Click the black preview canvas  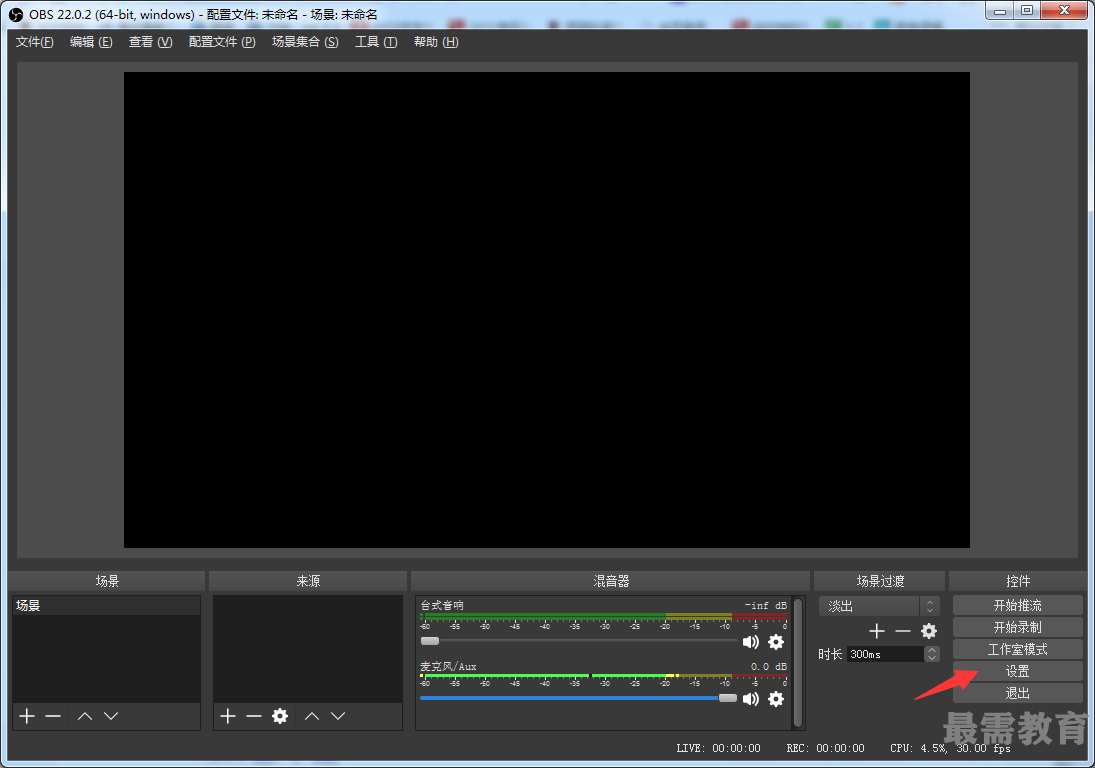(x=547, y=310)
